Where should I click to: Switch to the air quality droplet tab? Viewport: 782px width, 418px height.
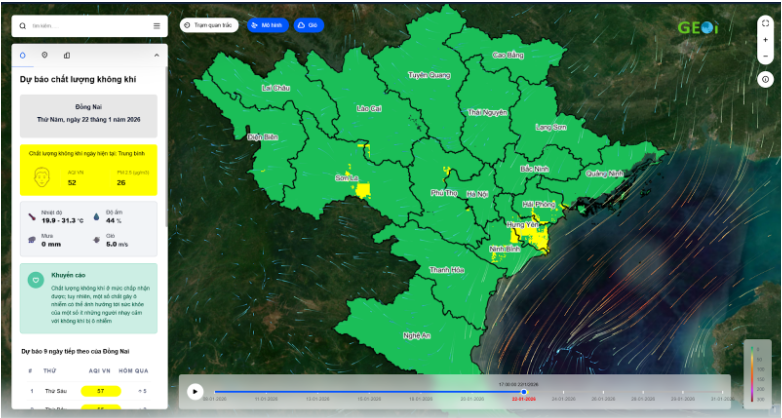click(x=23, y=55)
